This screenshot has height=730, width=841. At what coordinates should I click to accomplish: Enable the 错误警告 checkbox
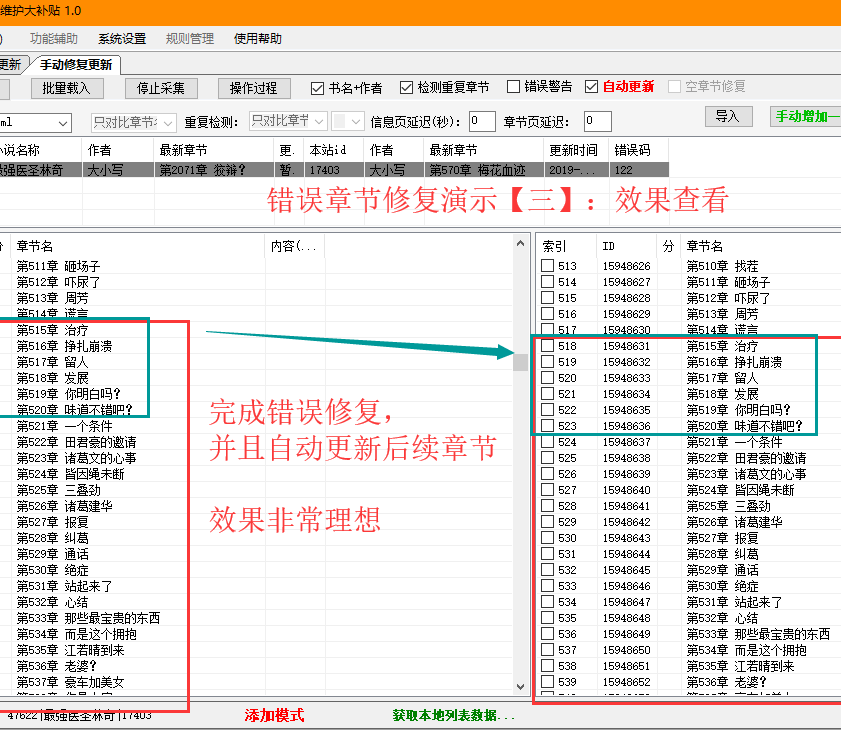click(x=513, y=87)
